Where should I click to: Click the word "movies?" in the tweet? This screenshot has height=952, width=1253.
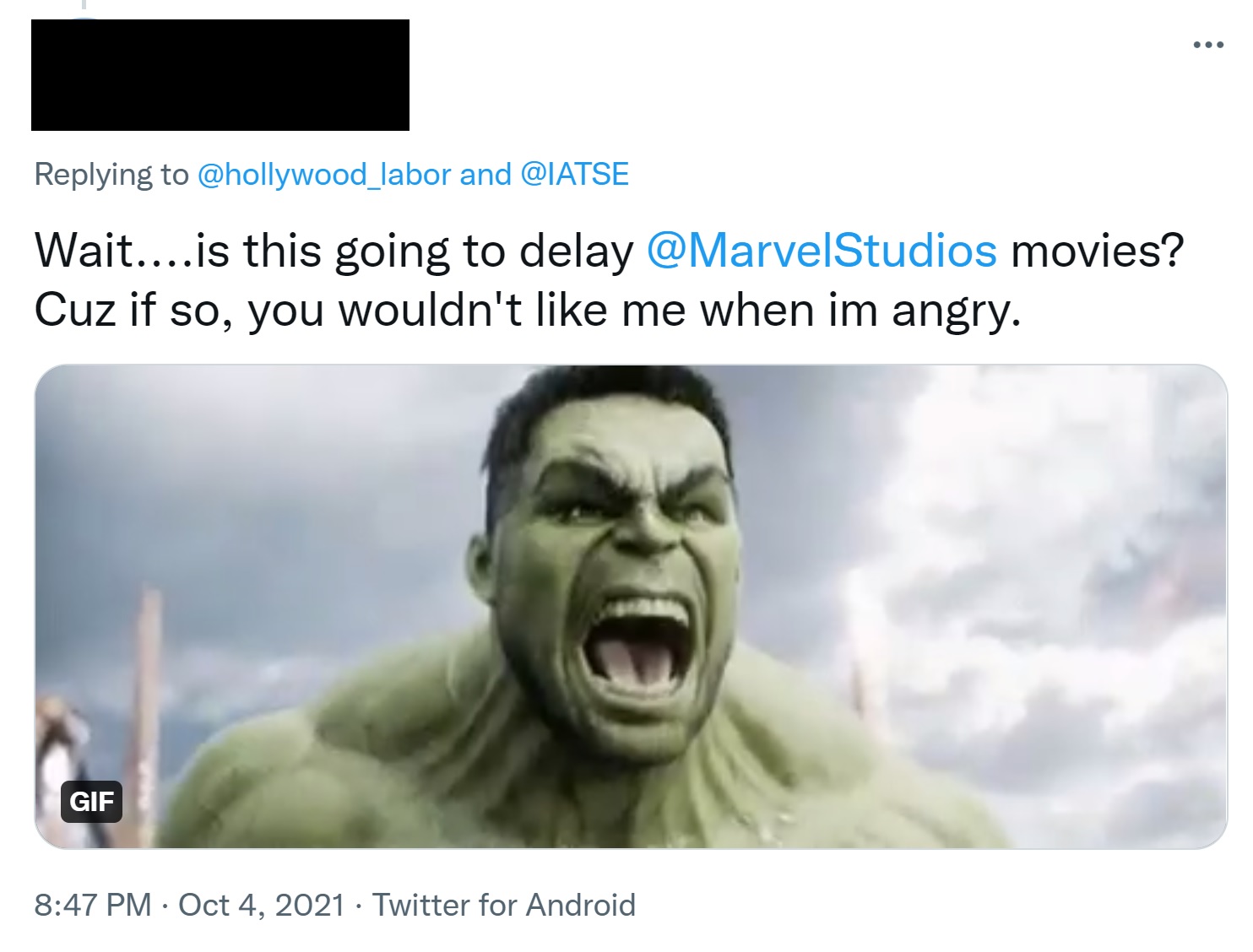(x=1098, y=251)
